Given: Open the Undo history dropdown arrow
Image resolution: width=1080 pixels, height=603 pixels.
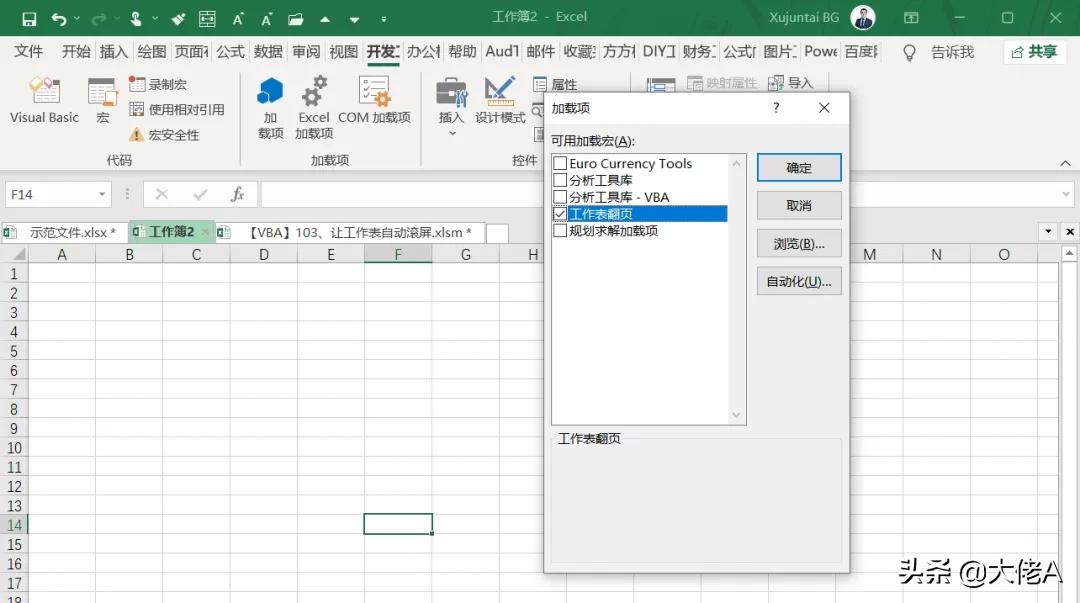Looking at the screenshot, I should (76, 19).
